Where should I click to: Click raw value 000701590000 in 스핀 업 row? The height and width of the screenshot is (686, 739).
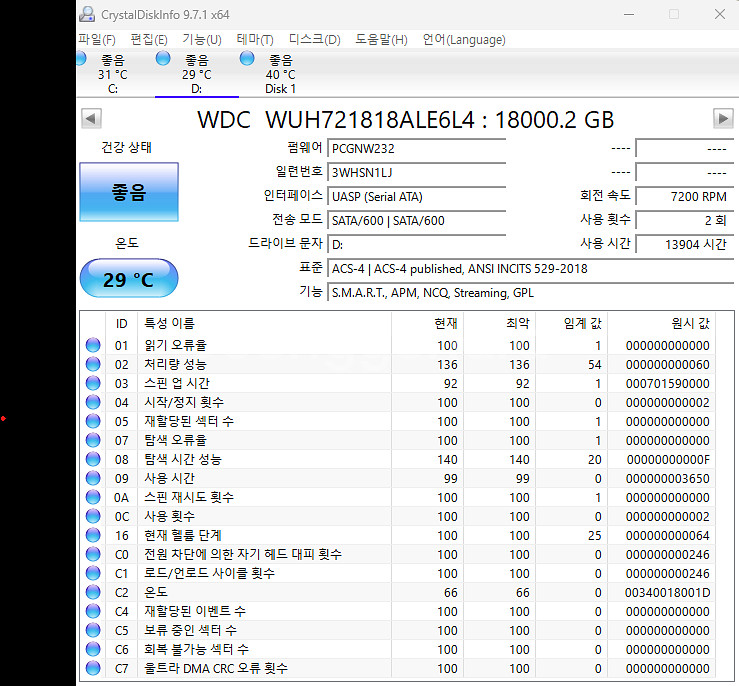coord(667,384)
